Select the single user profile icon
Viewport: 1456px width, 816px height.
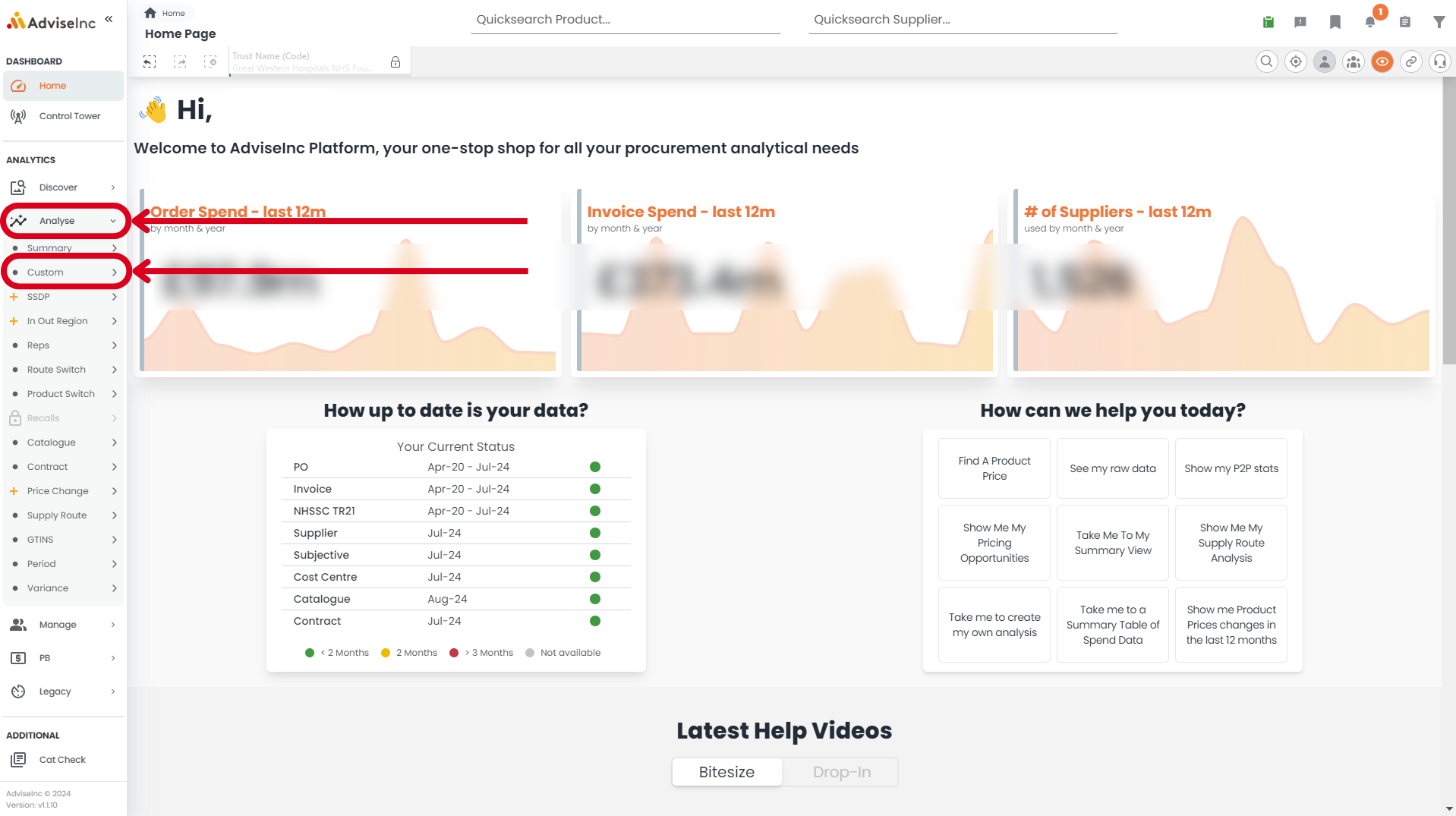[1325, 61]
